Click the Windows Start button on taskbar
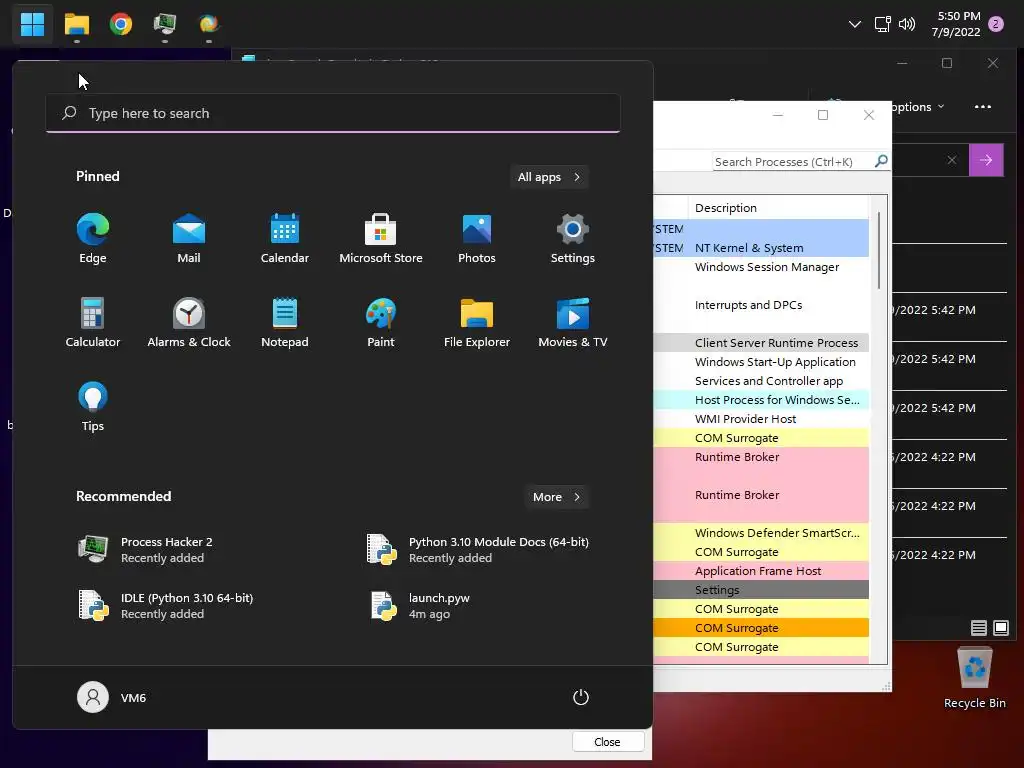The image size is (1024, 768). point(32,24)
